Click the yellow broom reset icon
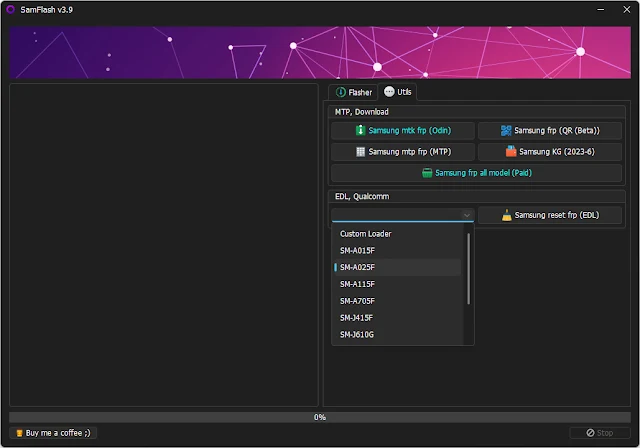Screen dimensions: 640x448 (507, 215)
